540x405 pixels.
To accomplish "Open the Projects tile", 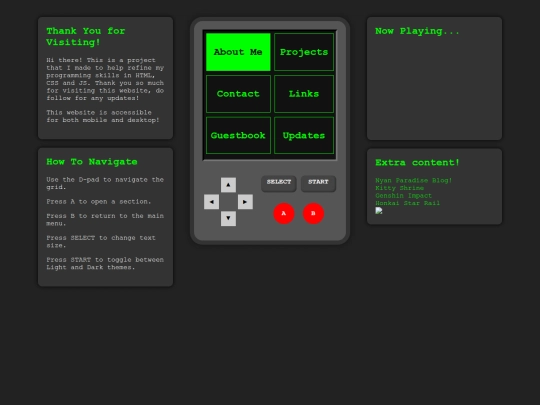I will 304,52.
